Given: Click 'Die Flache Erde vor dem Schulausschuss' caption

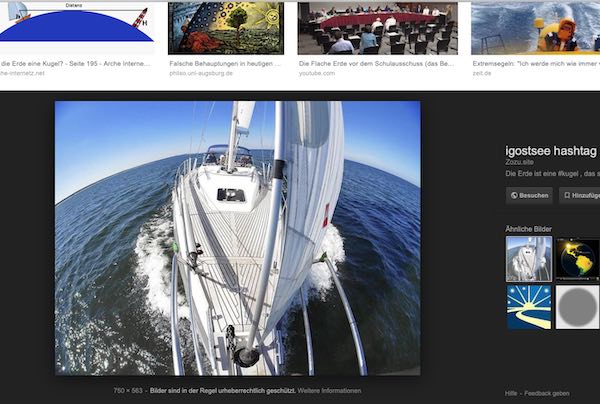Looking at the screenshot, I should 376,64.
